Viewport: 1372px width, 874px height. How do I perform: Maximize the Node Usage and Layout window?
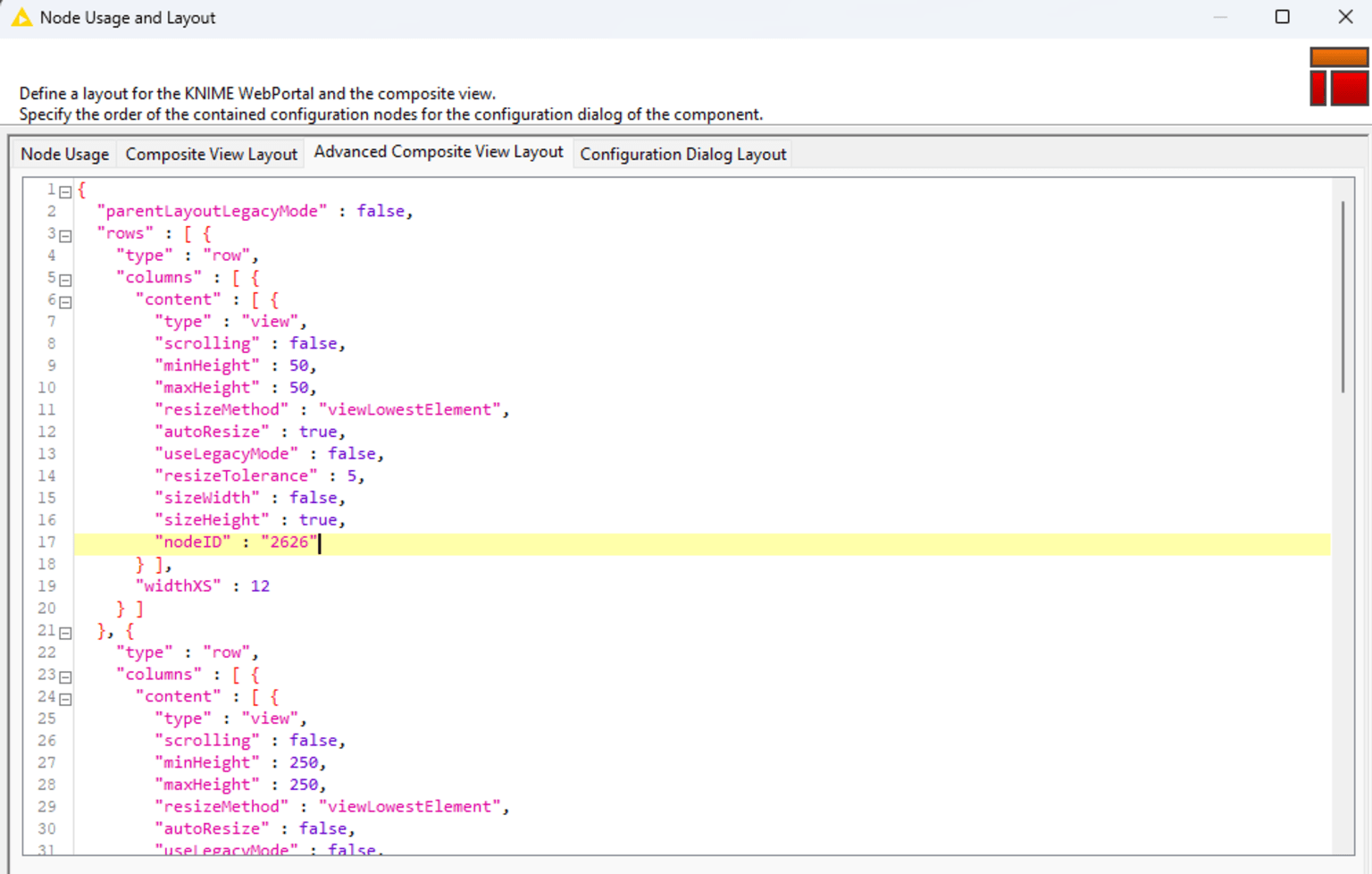click(x=1282, y=17)
